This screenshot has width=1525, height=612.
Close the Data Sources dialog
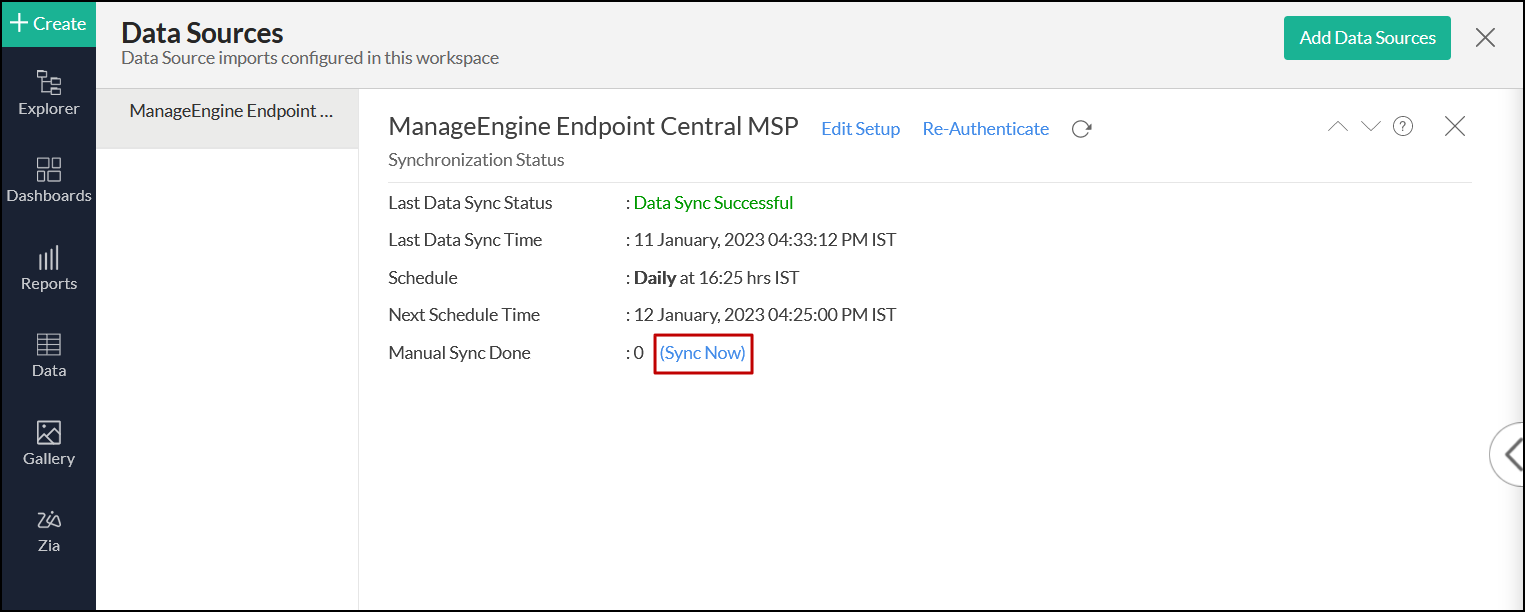[x=1485, y=38]
